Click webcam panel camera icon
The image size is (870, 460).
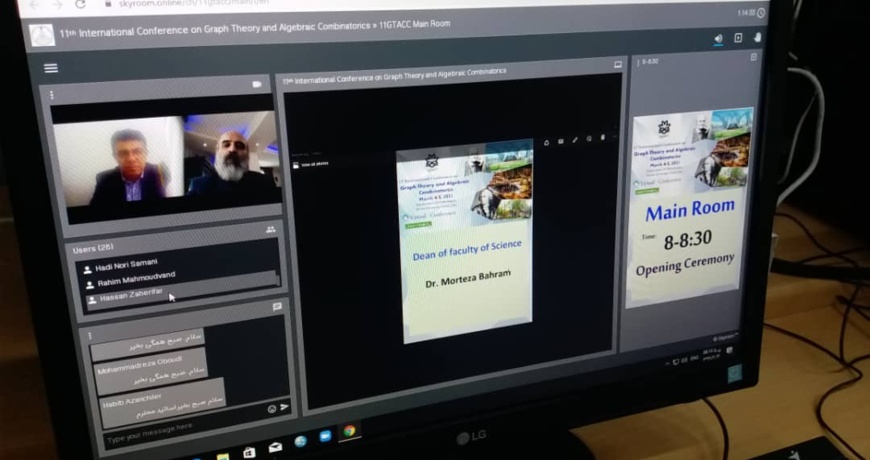click(x=257, y=84)
